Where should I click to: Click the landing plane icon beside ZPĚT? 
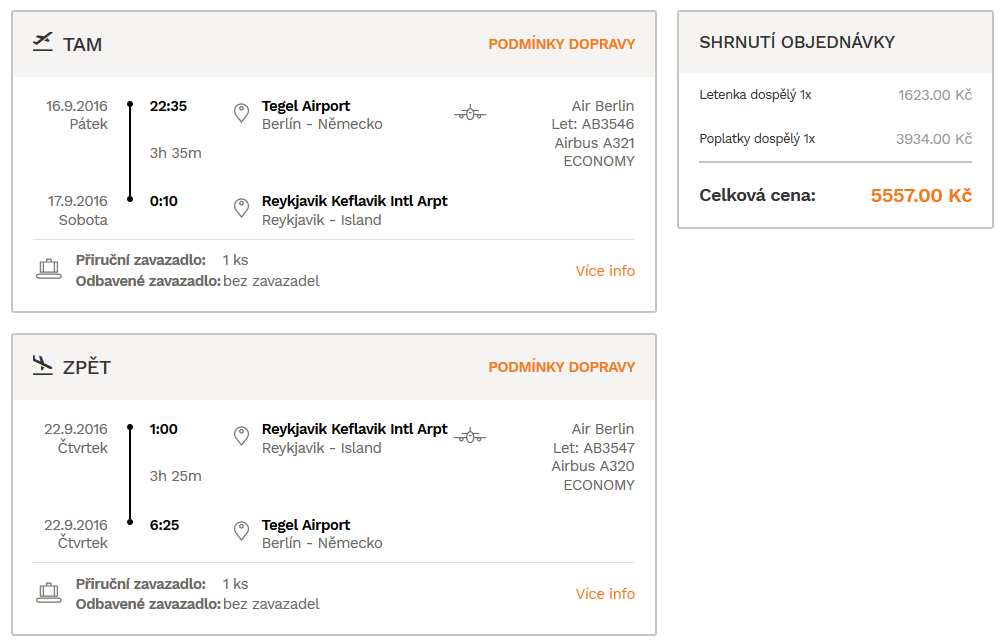pos(43,365)
